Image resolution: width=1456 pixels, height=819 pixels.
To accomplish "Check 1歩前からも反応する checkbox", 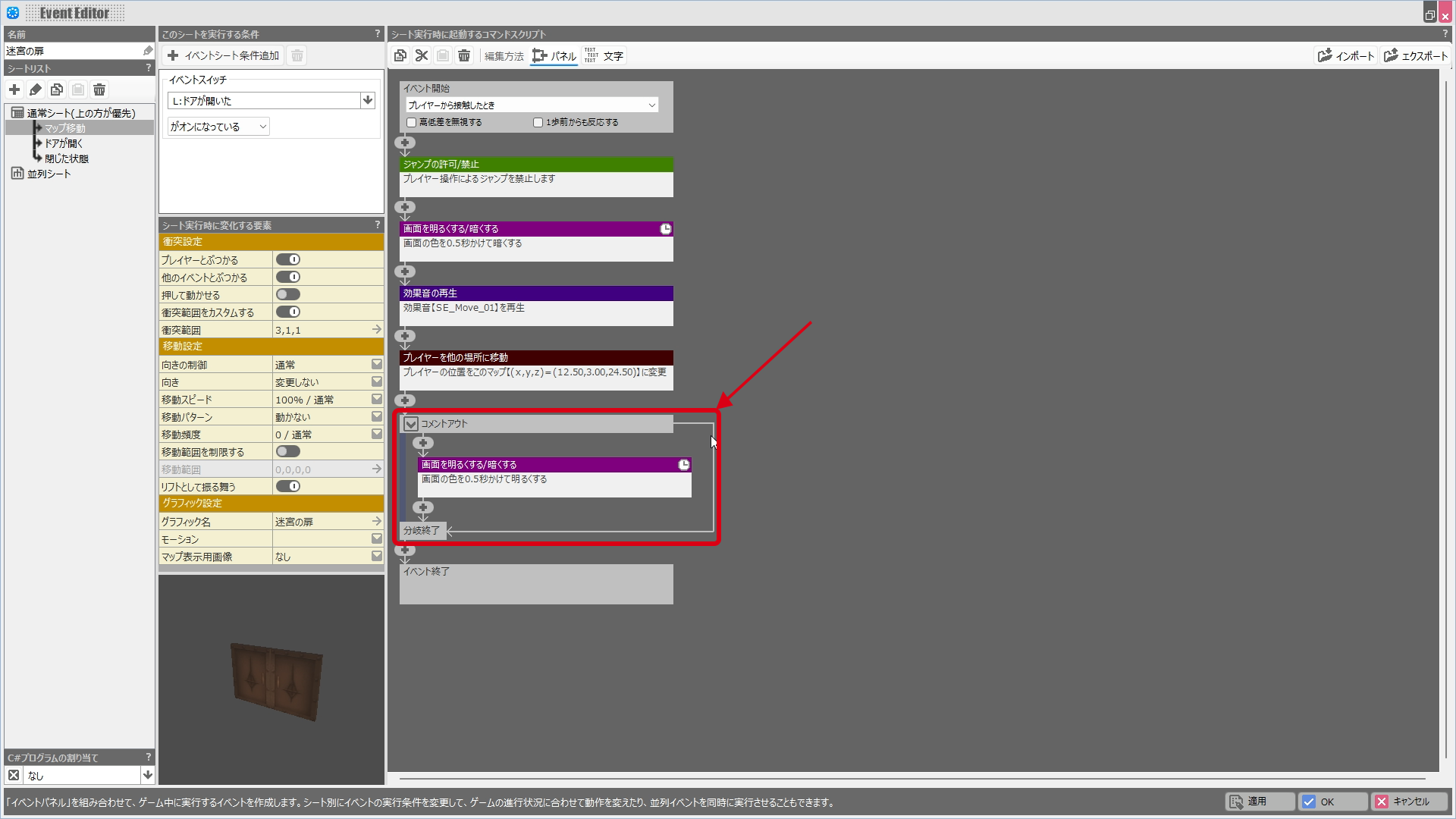I will pos(538,122).
